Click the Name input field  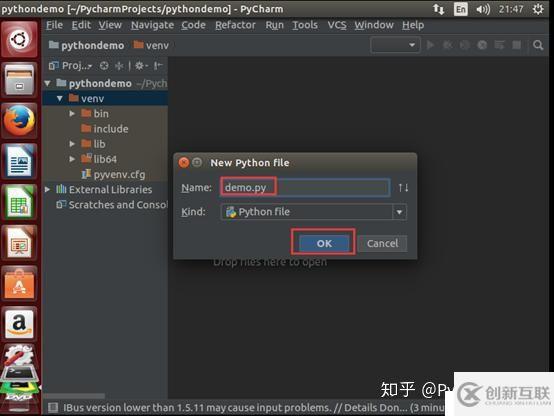point(305,187)
